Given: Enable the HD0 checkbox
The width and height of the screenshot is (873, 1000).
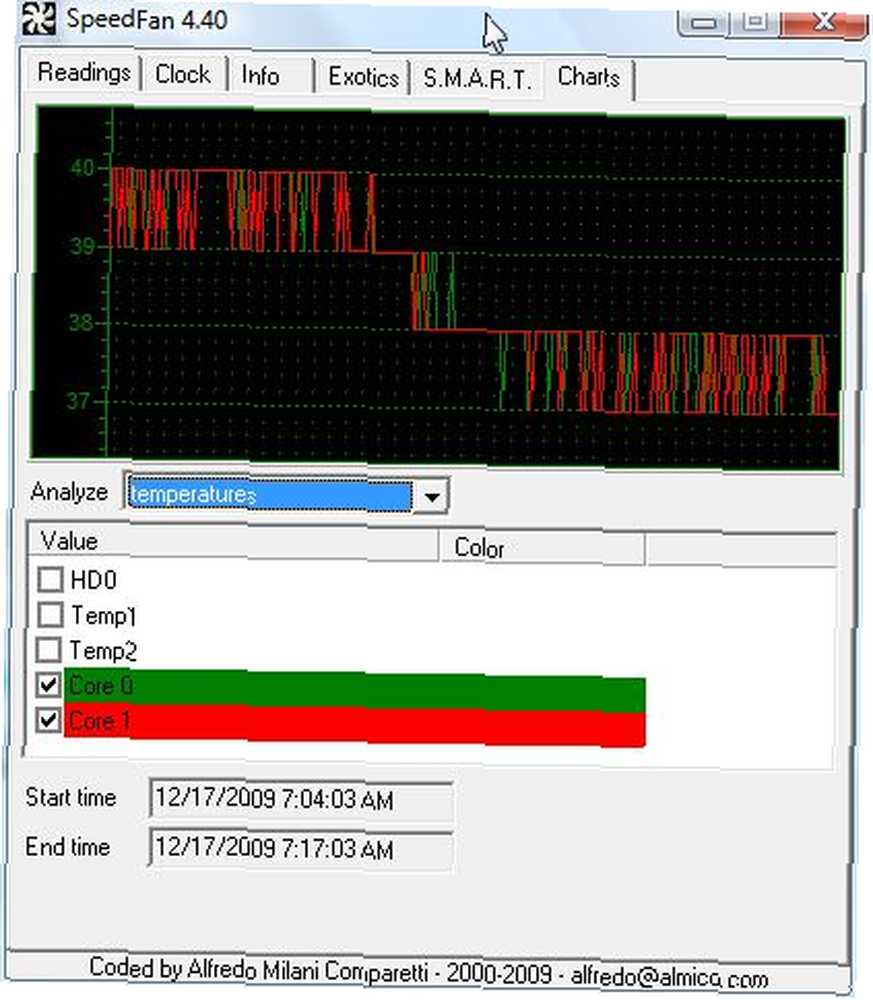Looking at the screenshot, I should coord(50,579).
